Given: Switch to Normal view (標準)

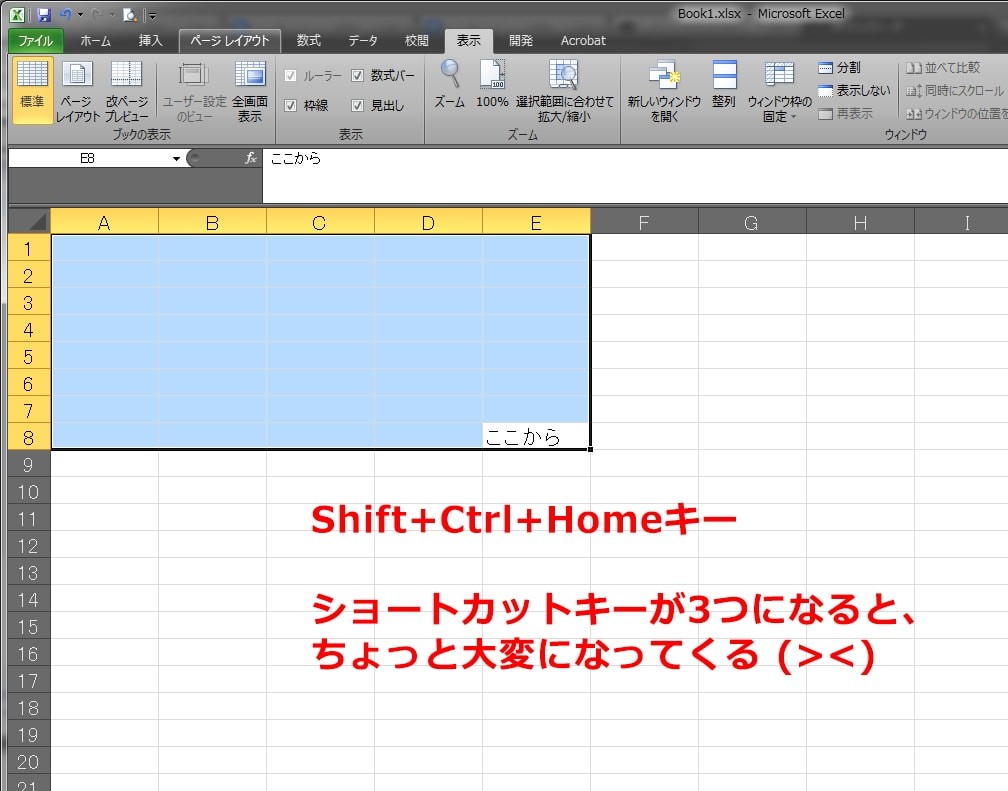Looking at the screenshot, I should (30, 90).
